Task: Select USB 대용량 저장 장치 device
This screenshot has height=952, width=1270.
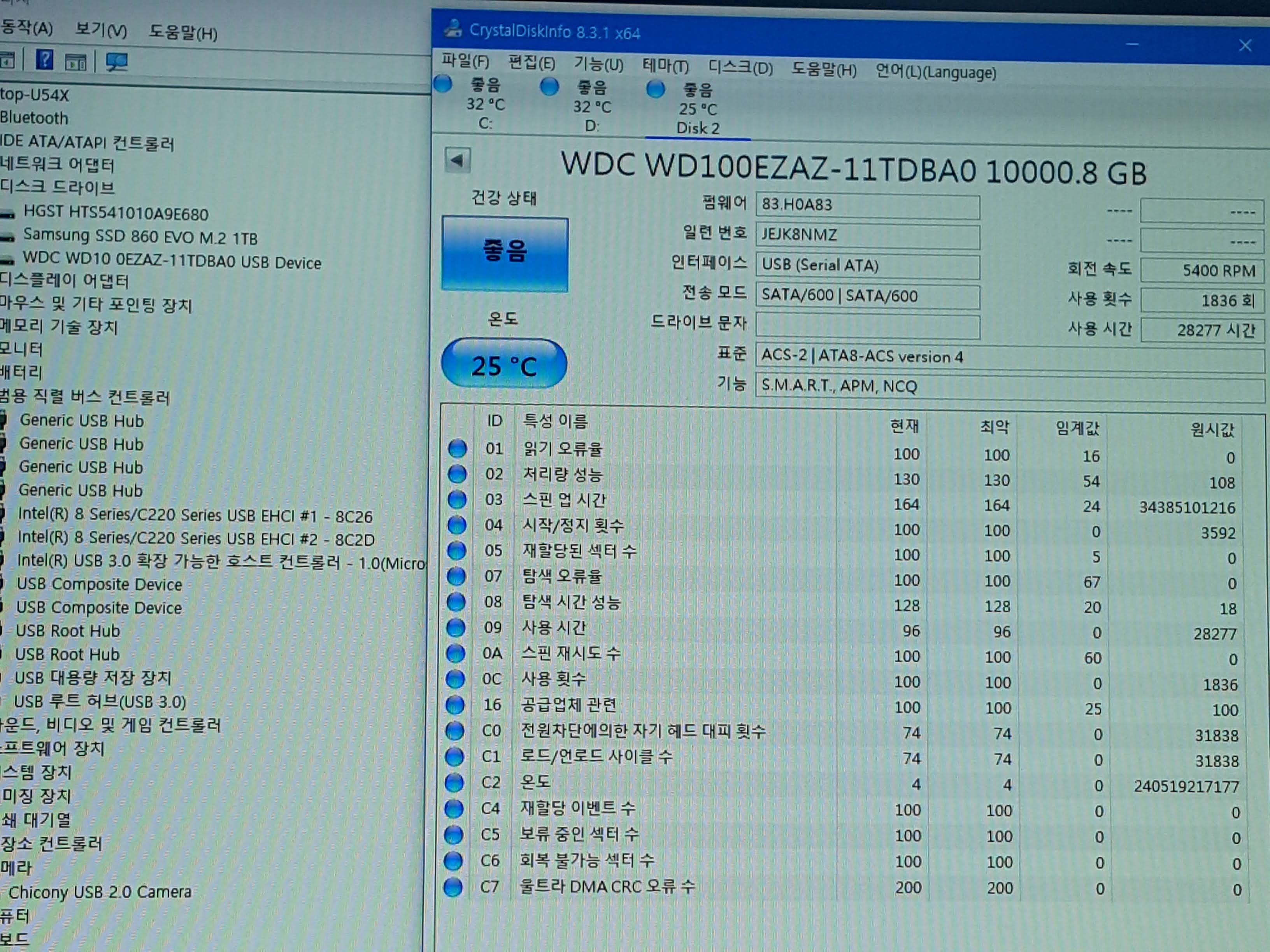Action: coord(93,678)
